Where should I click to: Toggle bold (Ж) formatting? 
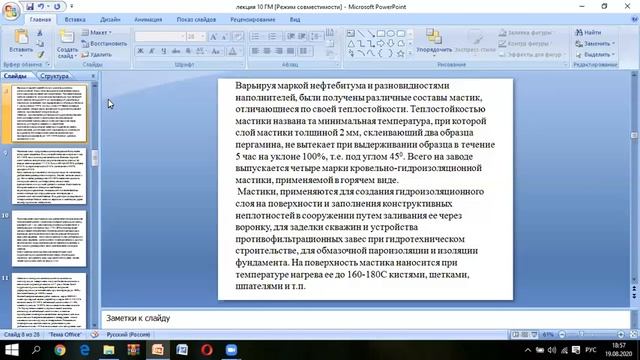click(x=140, y=51)
